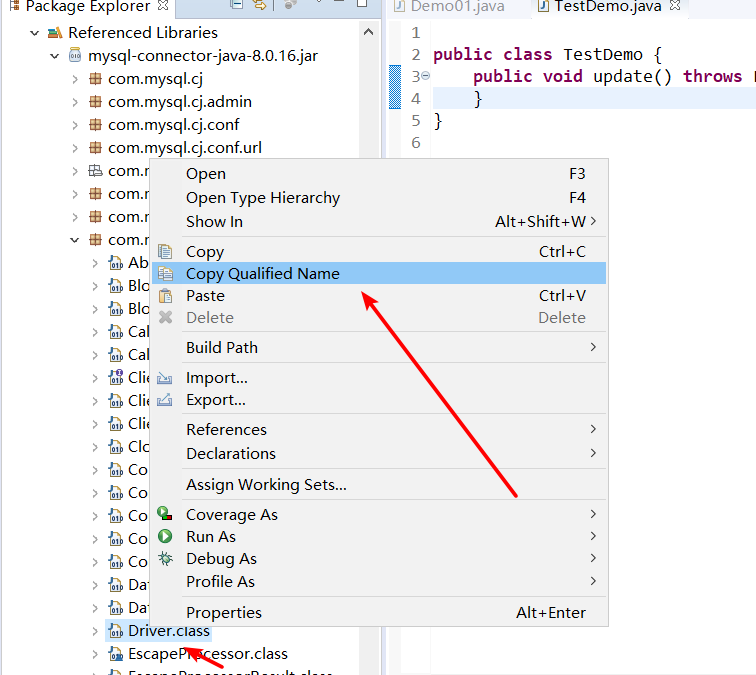Click mysql-connector jar file icon
756x675 pixels.
click(75, 55)
